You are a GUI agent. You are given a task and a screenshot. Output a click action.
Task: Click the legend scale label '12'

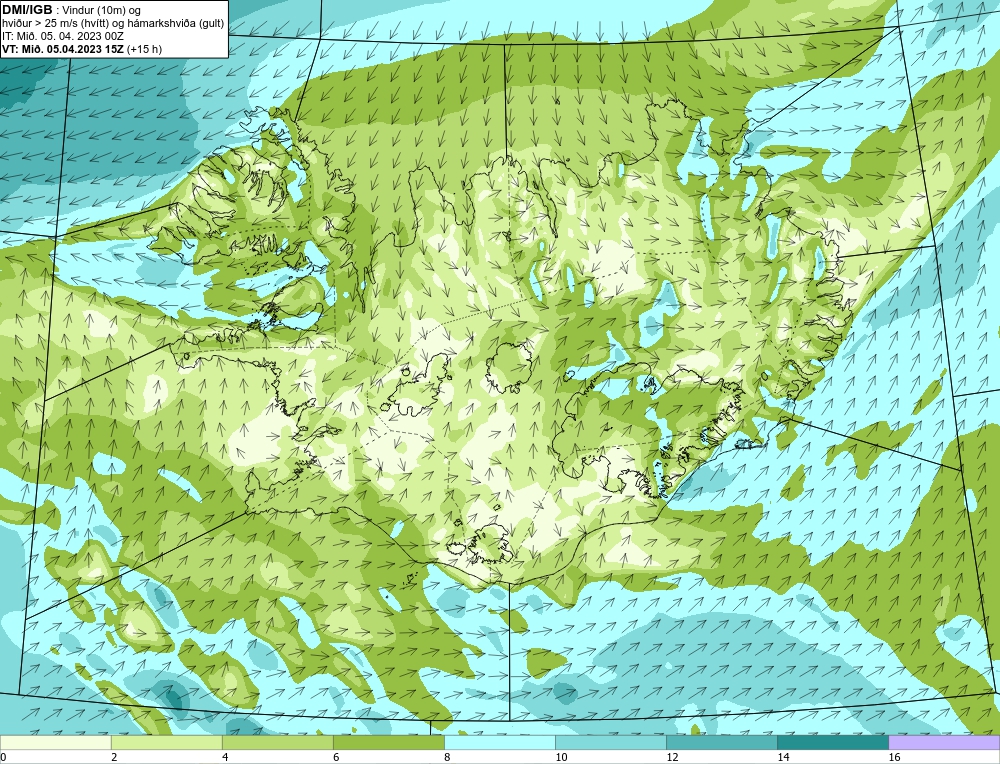[672, 757]
